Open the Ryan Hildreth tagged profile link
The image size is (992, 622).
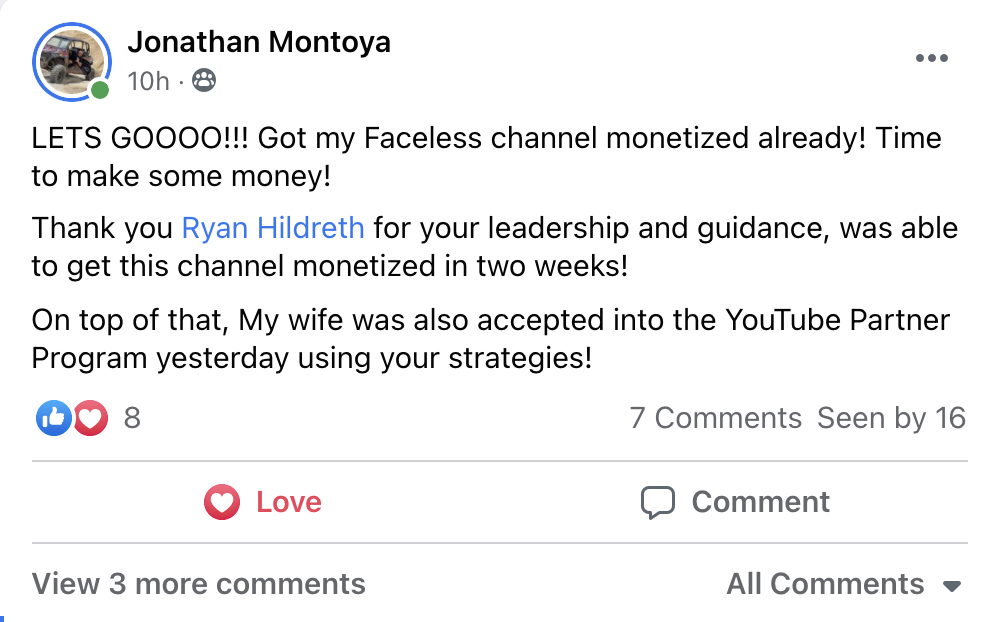(x=273, y=228)
